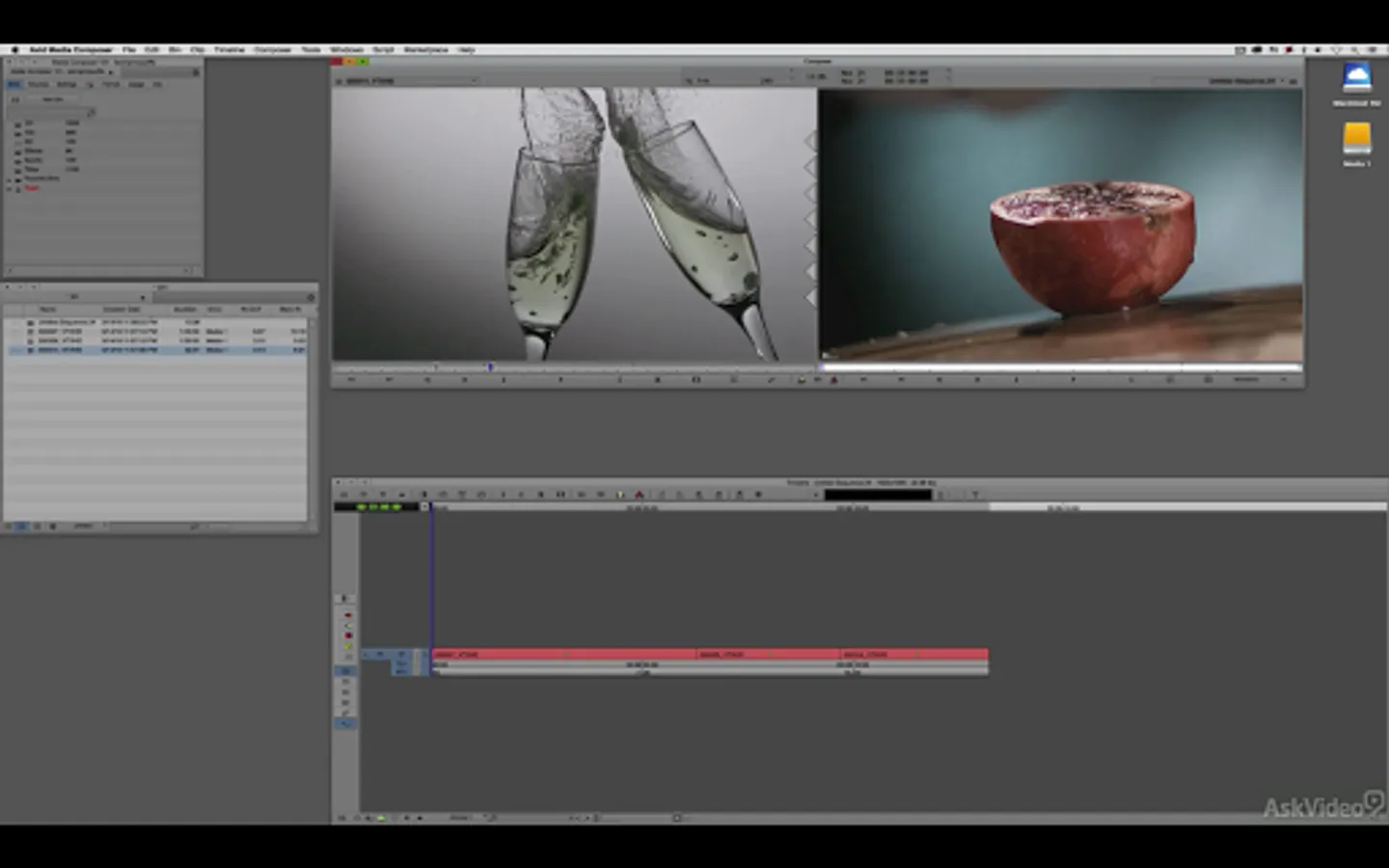
Task: Open the Tools menu
Action: 311,49
